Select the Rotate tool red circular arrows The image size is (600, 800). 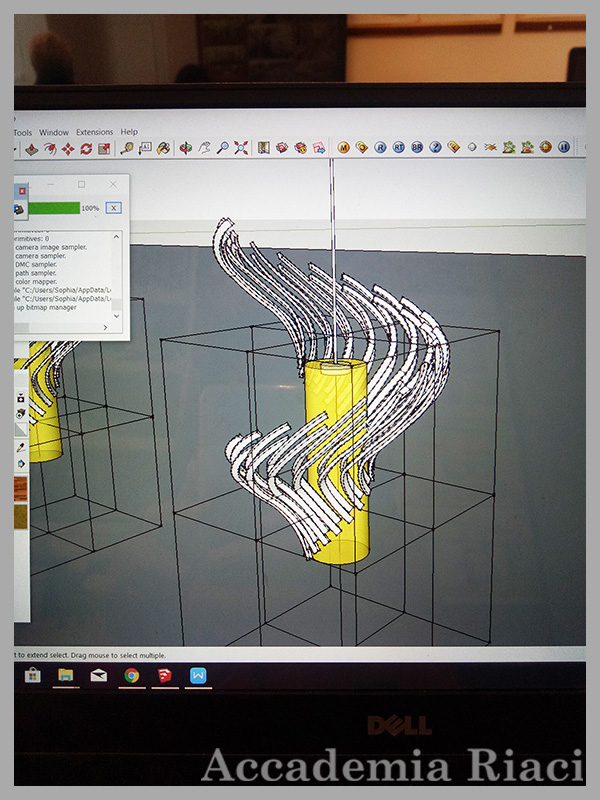click(x=86, y=148)
